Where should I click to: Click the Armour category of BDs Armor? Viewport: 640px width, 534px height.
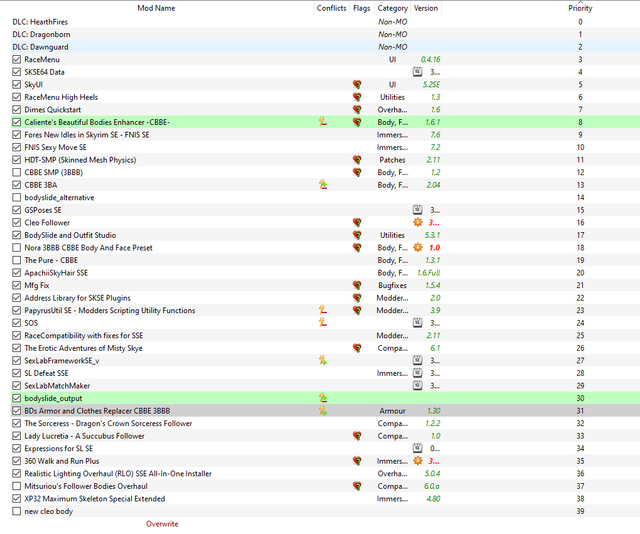tap(392, 411)
